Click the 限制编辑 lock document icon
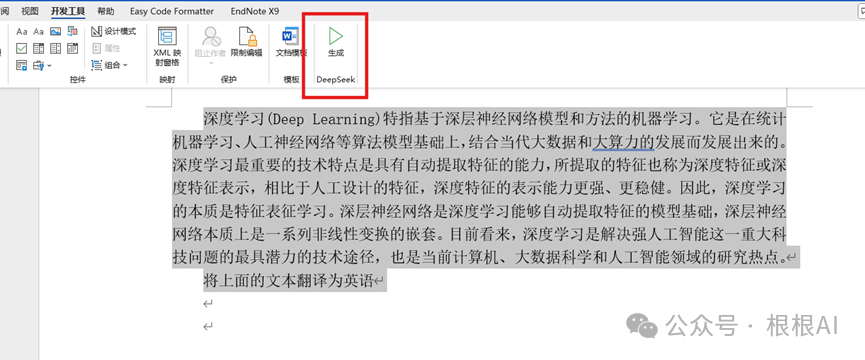865x360 pixels. click(x=246, y=42)
